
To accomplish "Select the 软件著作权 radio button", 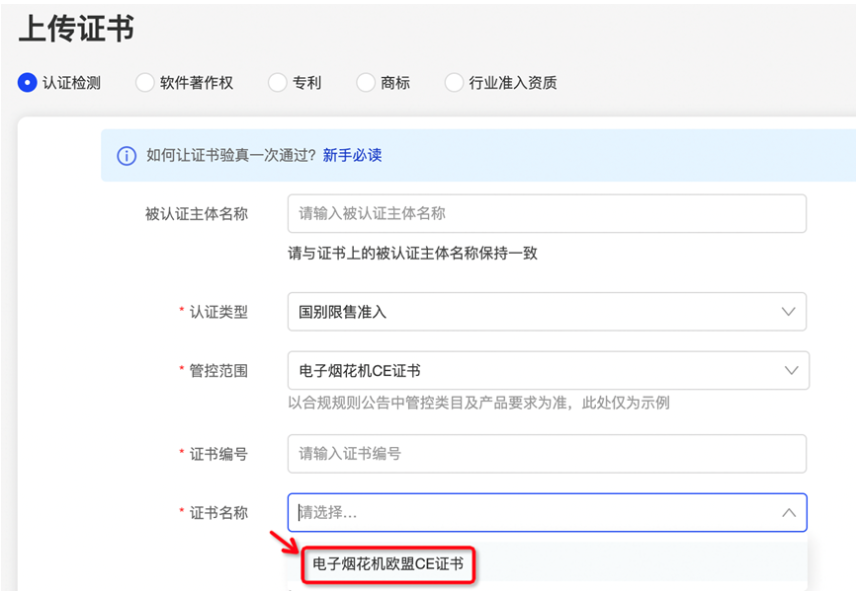I will click(x=145, y=83).
